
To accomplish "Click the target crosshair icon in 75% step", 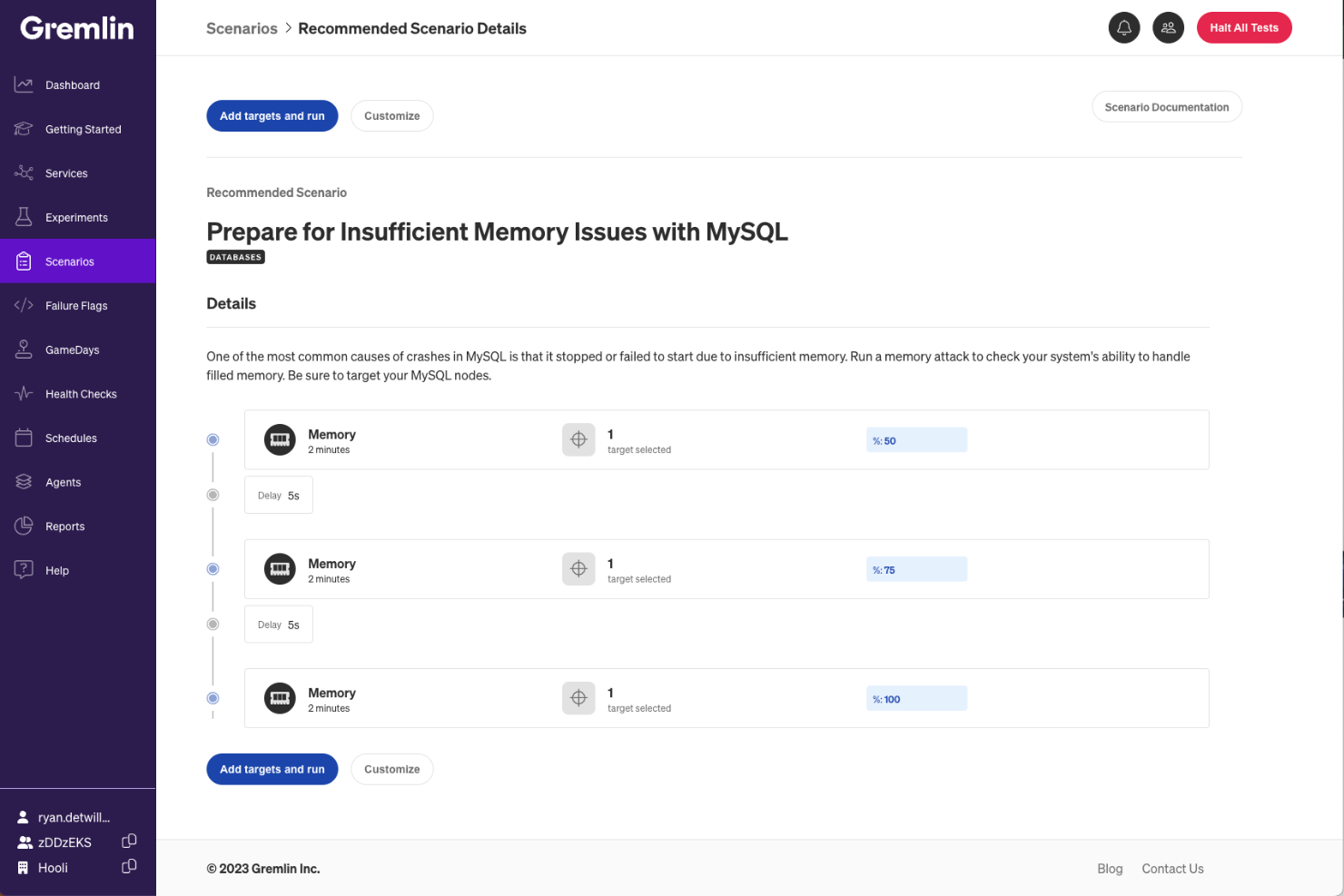I will [x=578, y=569].
